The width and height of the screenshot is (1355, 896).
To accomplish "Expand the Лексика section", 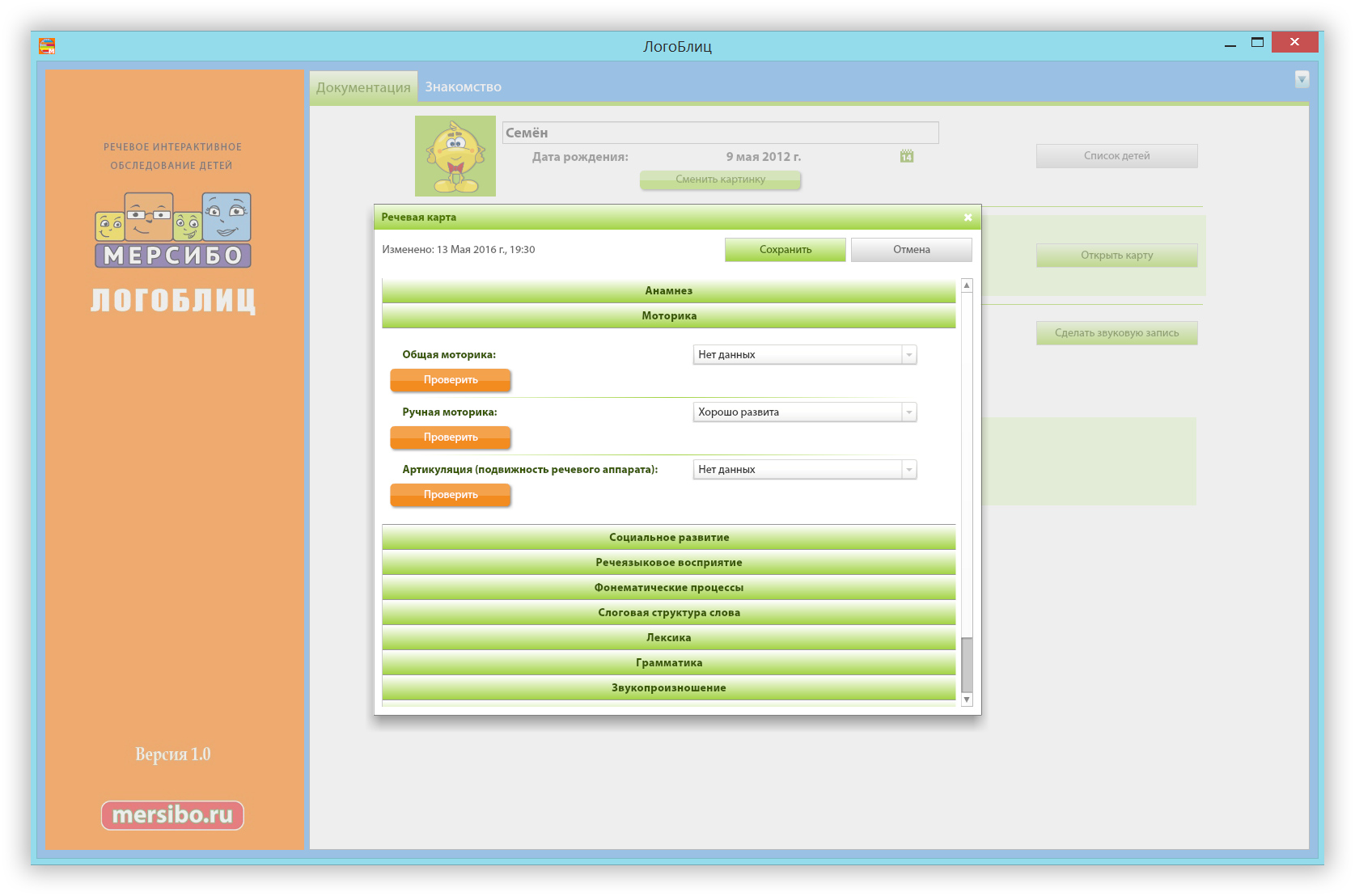I will [668, 638].
